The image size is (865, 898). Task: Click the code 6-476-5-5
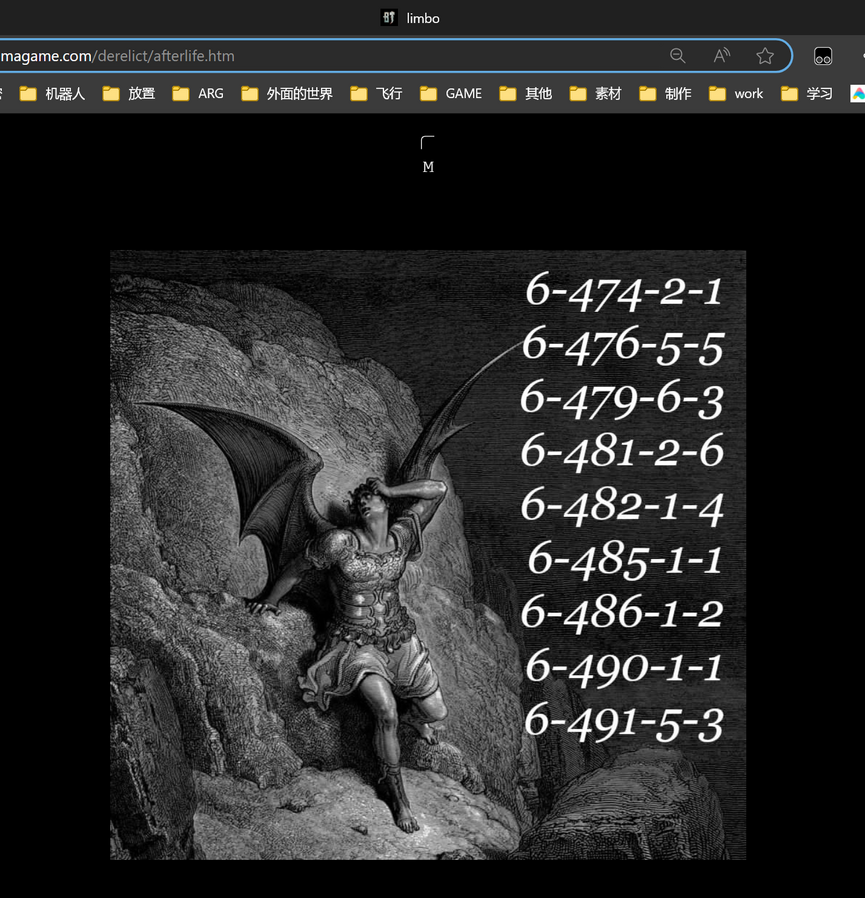pos(623,345)
